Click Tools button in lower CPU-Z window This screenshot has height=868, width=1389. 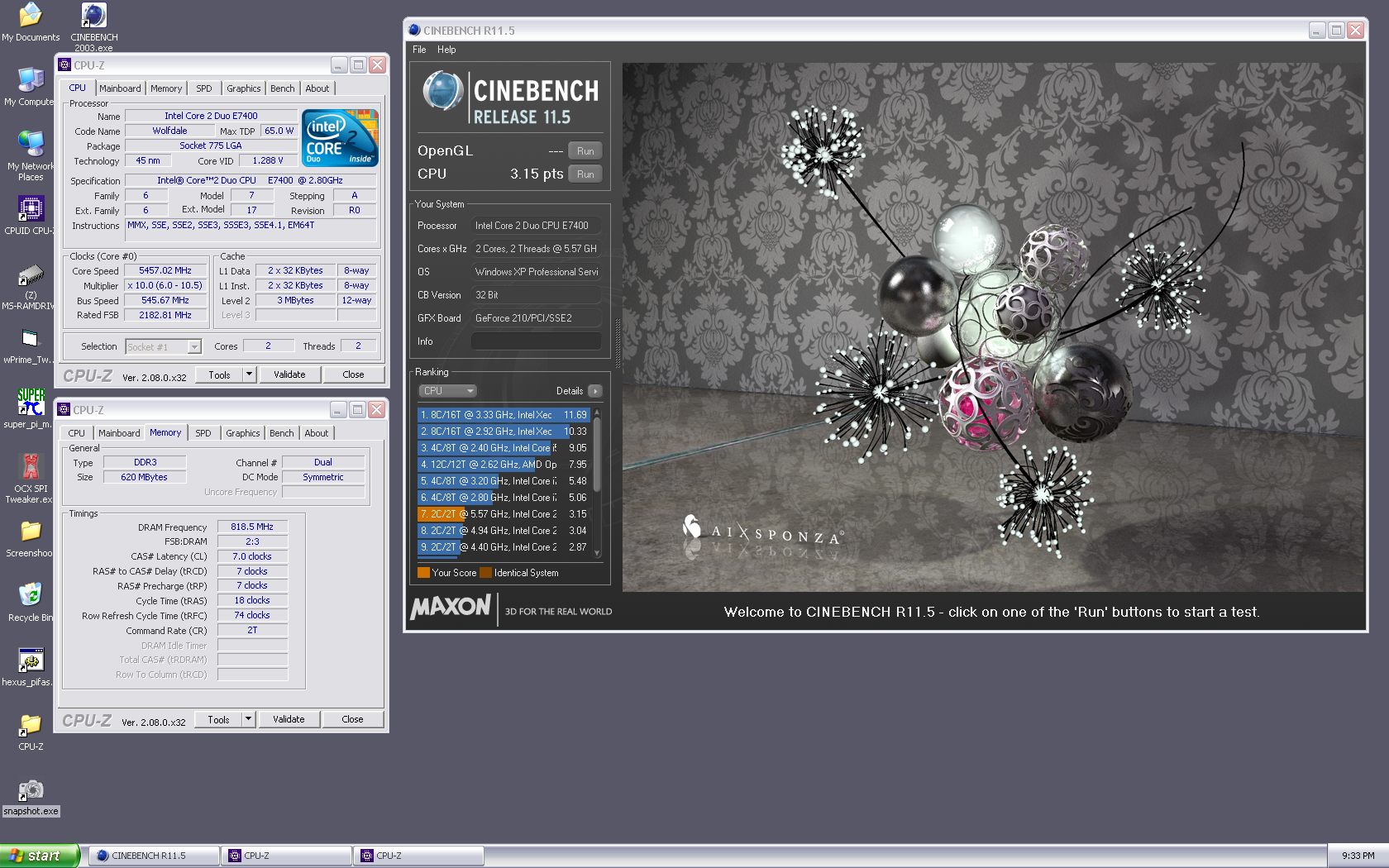218,719
